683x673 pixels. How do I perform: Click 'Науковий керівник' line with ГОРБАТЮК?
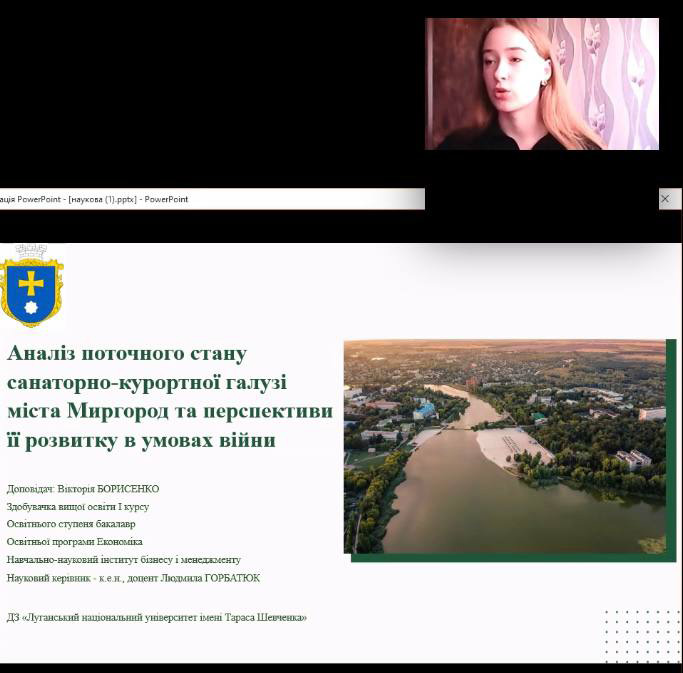coord(133,578)
